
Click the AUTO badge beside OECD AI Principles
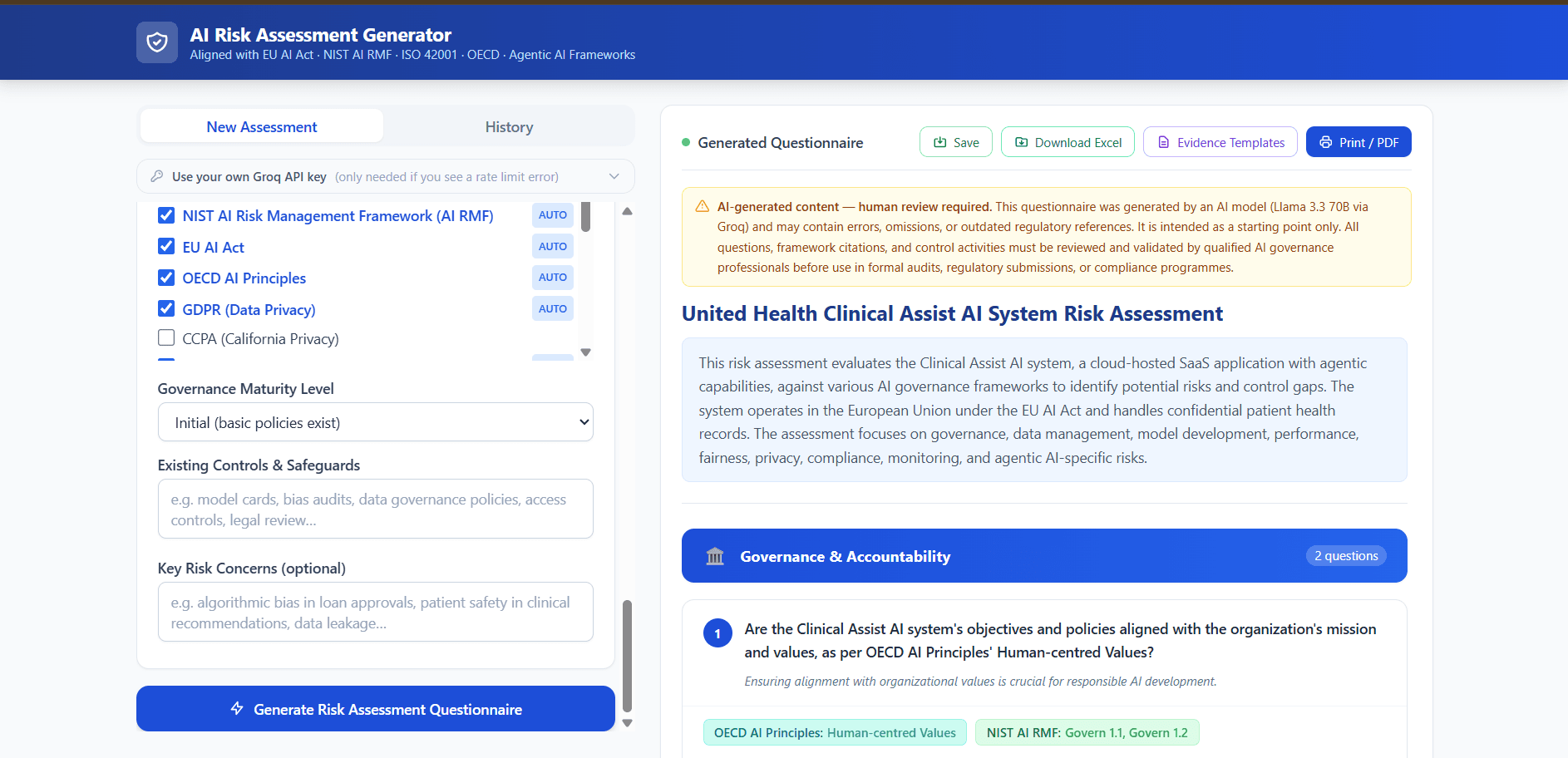(553, 277)
